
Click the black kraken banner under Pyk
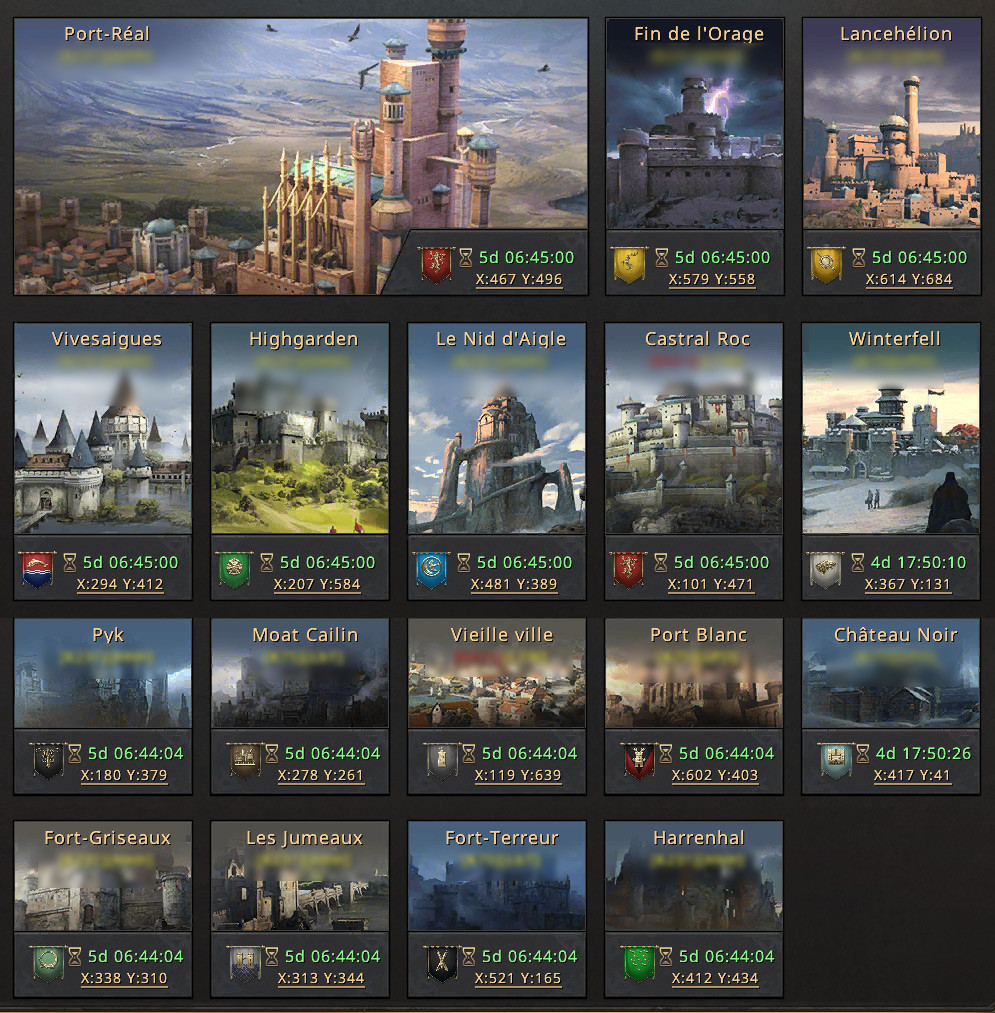click(48, 760)
